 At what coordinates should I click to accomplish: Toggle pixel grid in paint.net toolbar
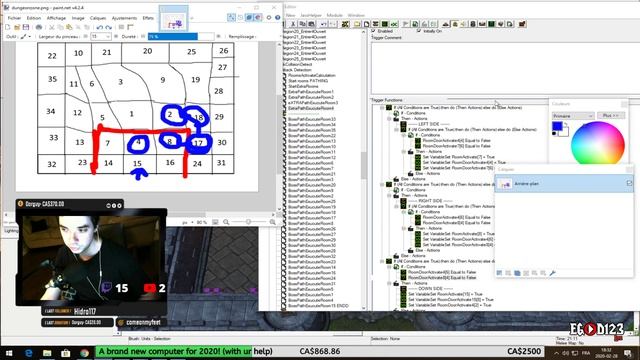tap(121, 27)
